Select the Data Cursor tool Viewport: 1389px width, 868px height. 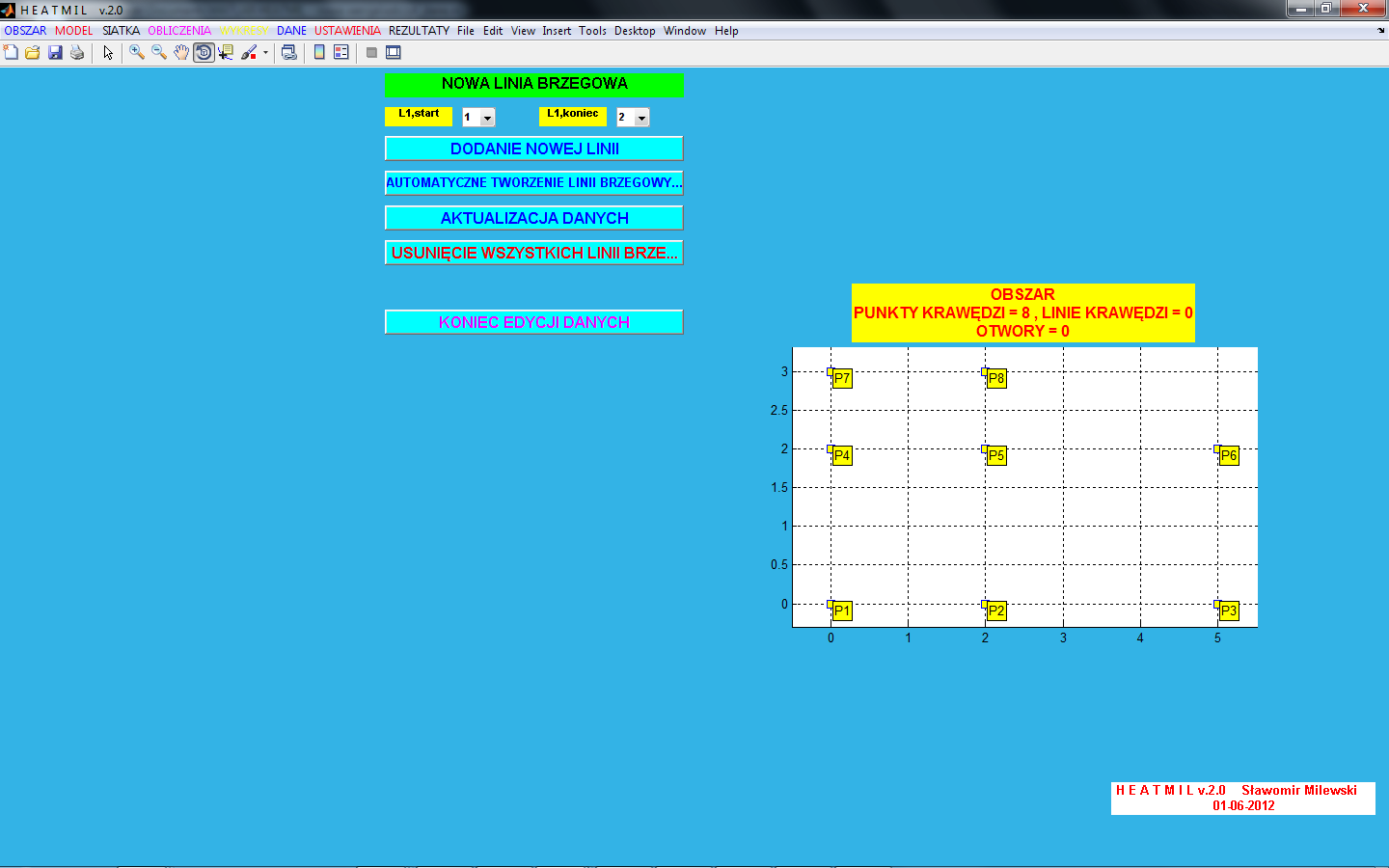pyautogui.click(x=226, y=53)
